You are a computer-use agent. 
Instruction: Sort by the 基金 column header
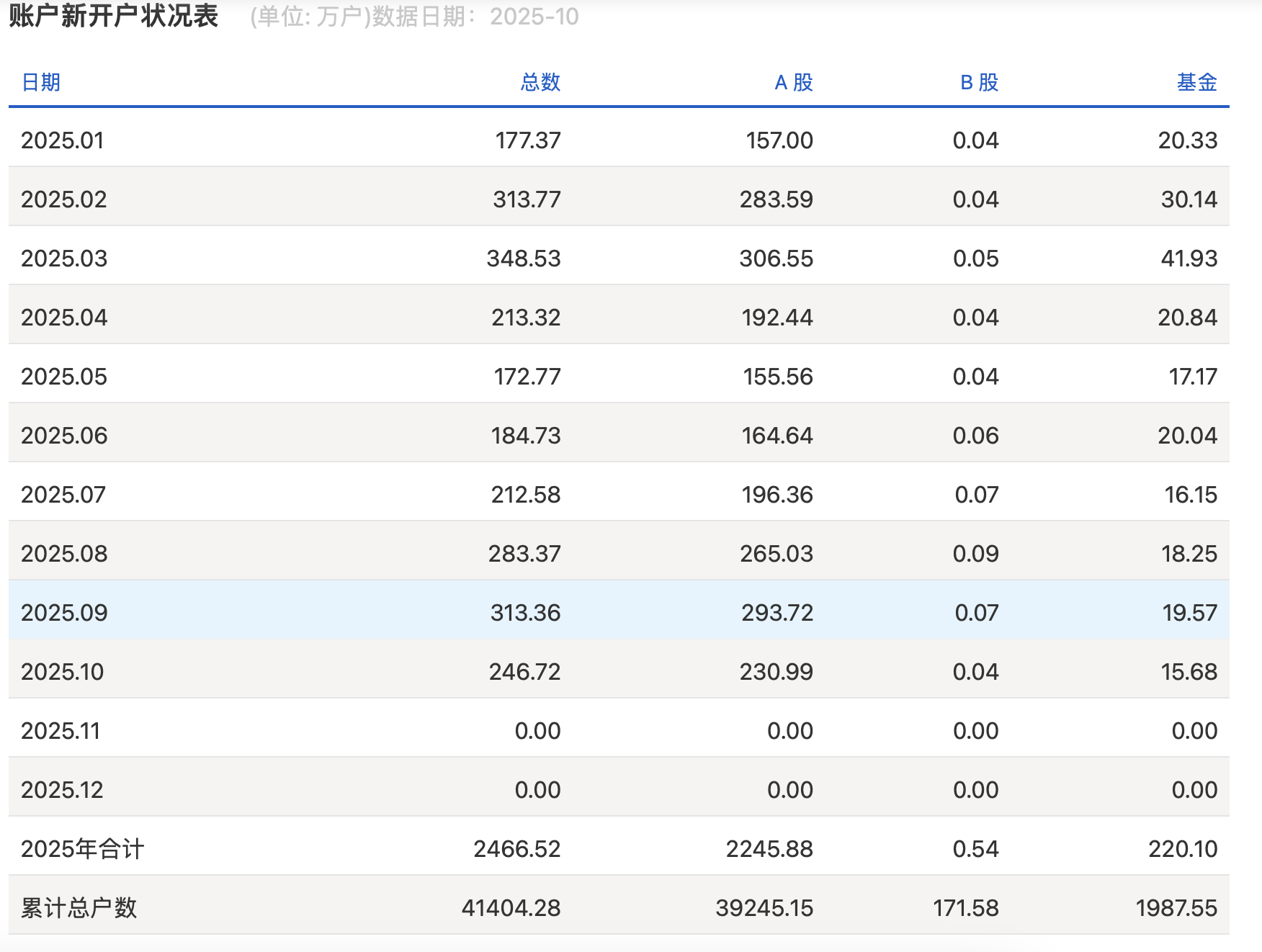click(1197, 82)
